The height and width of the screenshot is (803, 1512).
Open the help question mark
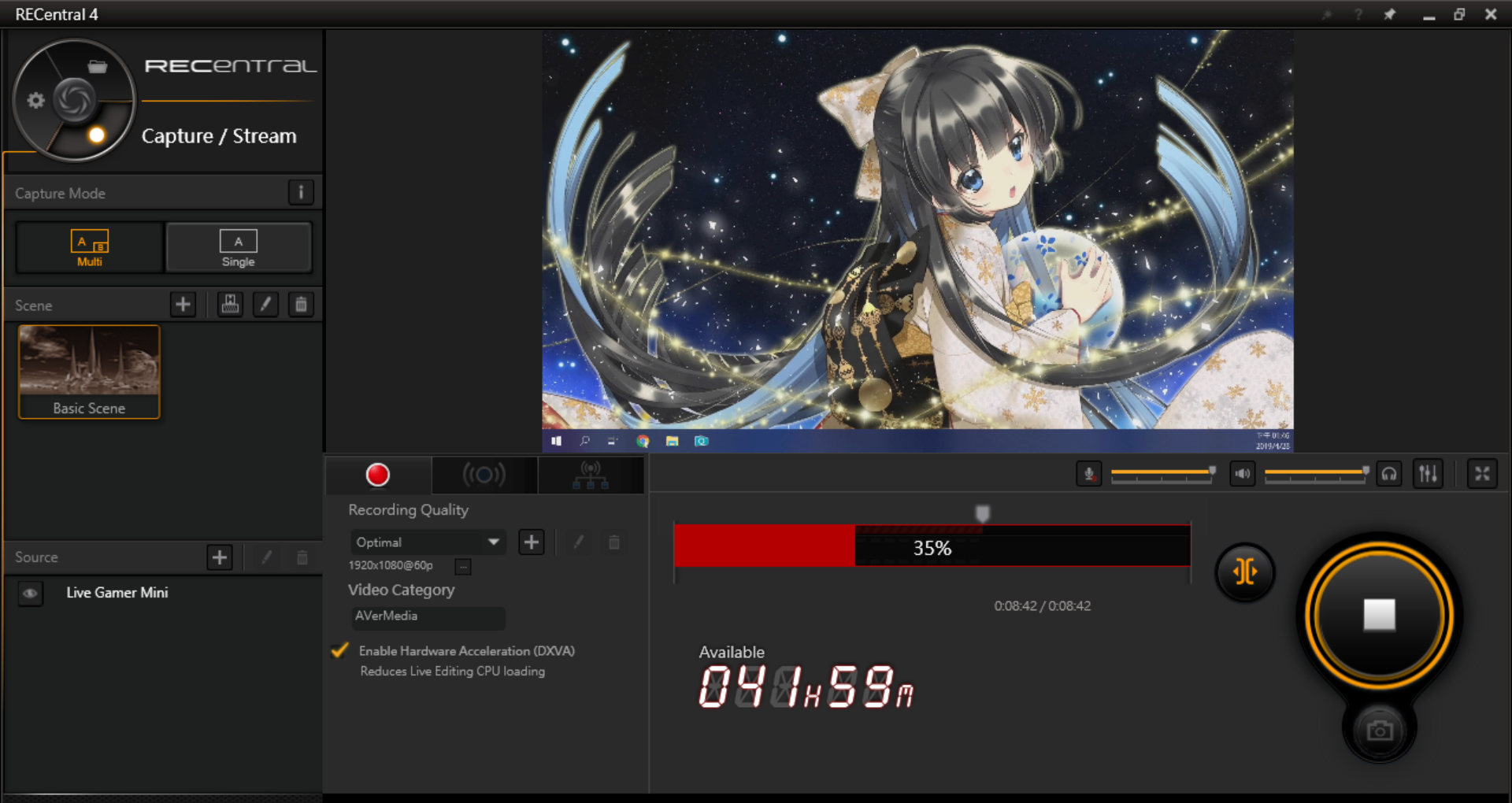(x=1358, y=14)
